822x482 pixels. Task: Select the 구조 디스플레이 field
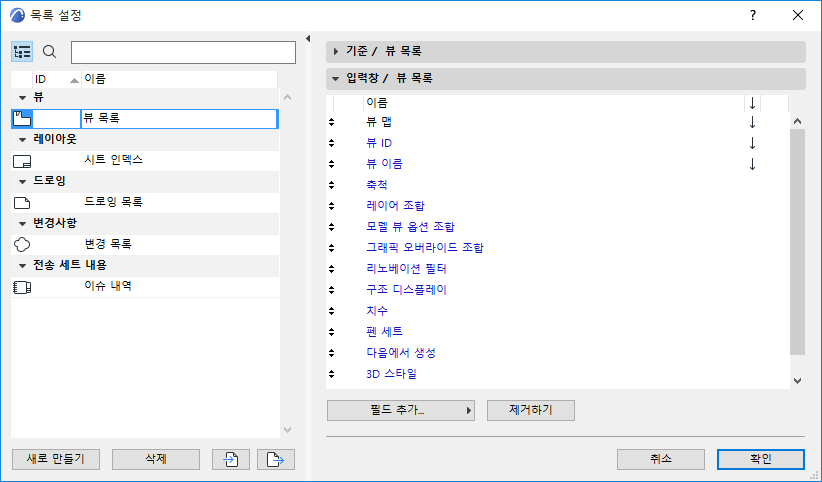tap(406, 290)
